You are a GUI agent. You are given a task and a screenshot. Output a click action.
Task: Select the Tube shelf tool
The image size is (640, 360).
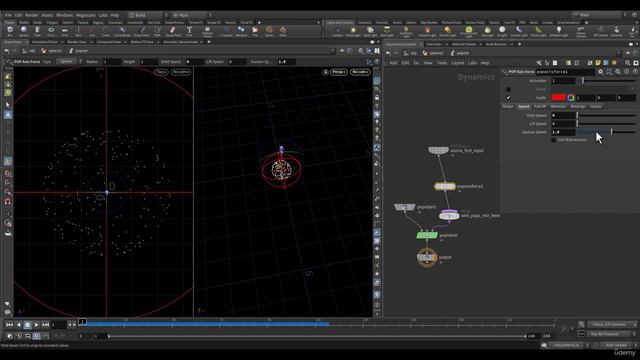pos(37,31)
